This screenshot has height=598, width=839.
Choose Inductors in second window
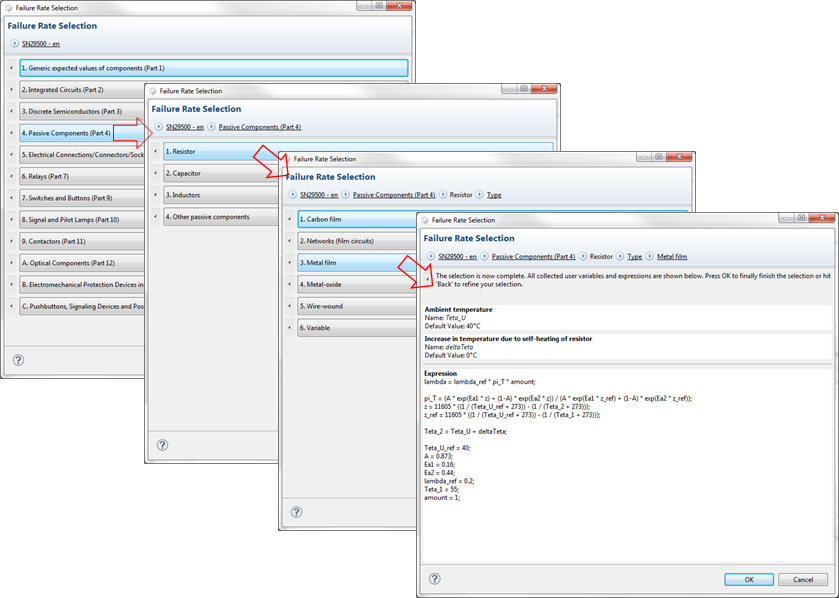click(221, 195)
